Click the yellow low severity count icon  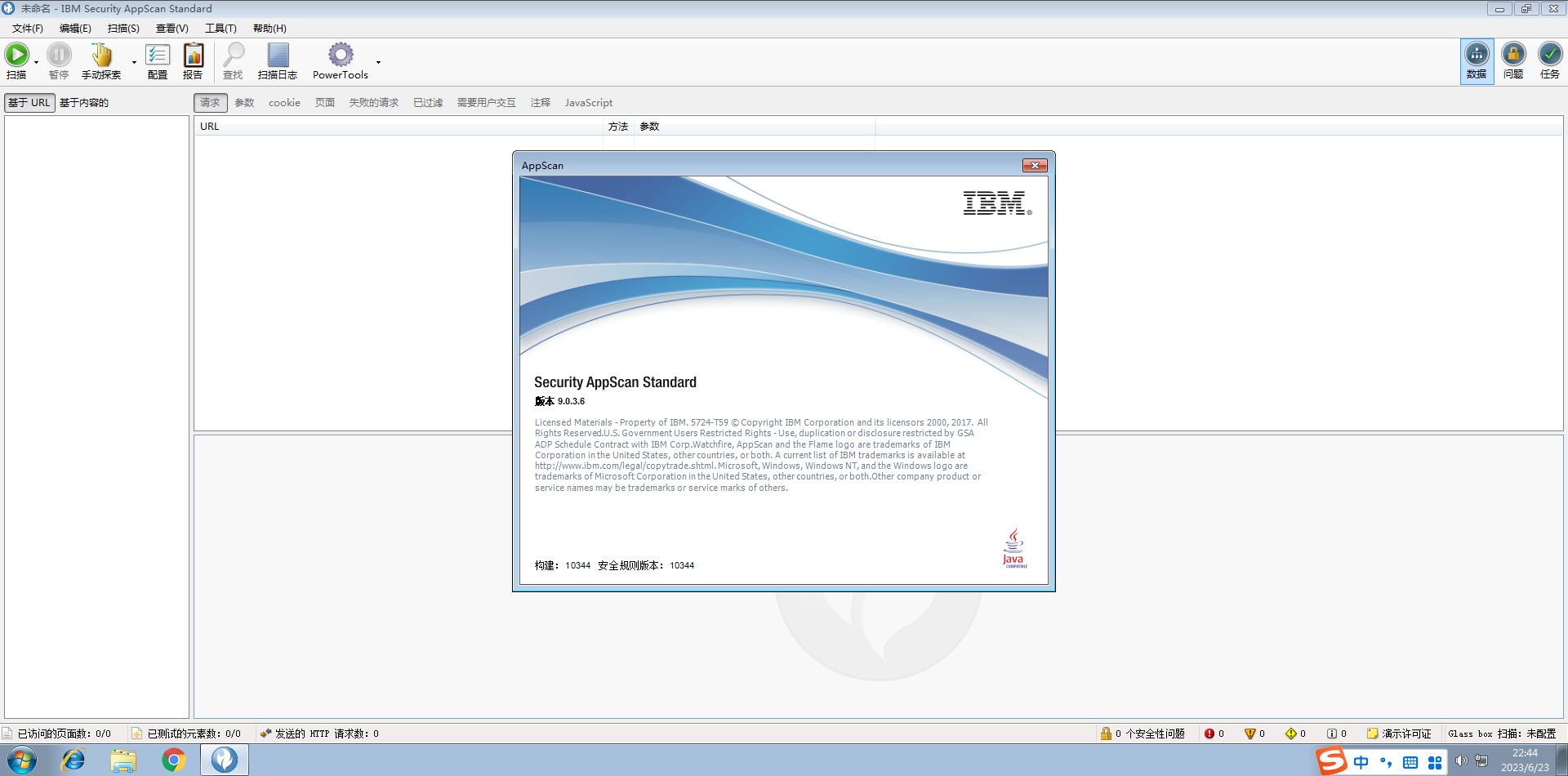tap(1291, 734)
